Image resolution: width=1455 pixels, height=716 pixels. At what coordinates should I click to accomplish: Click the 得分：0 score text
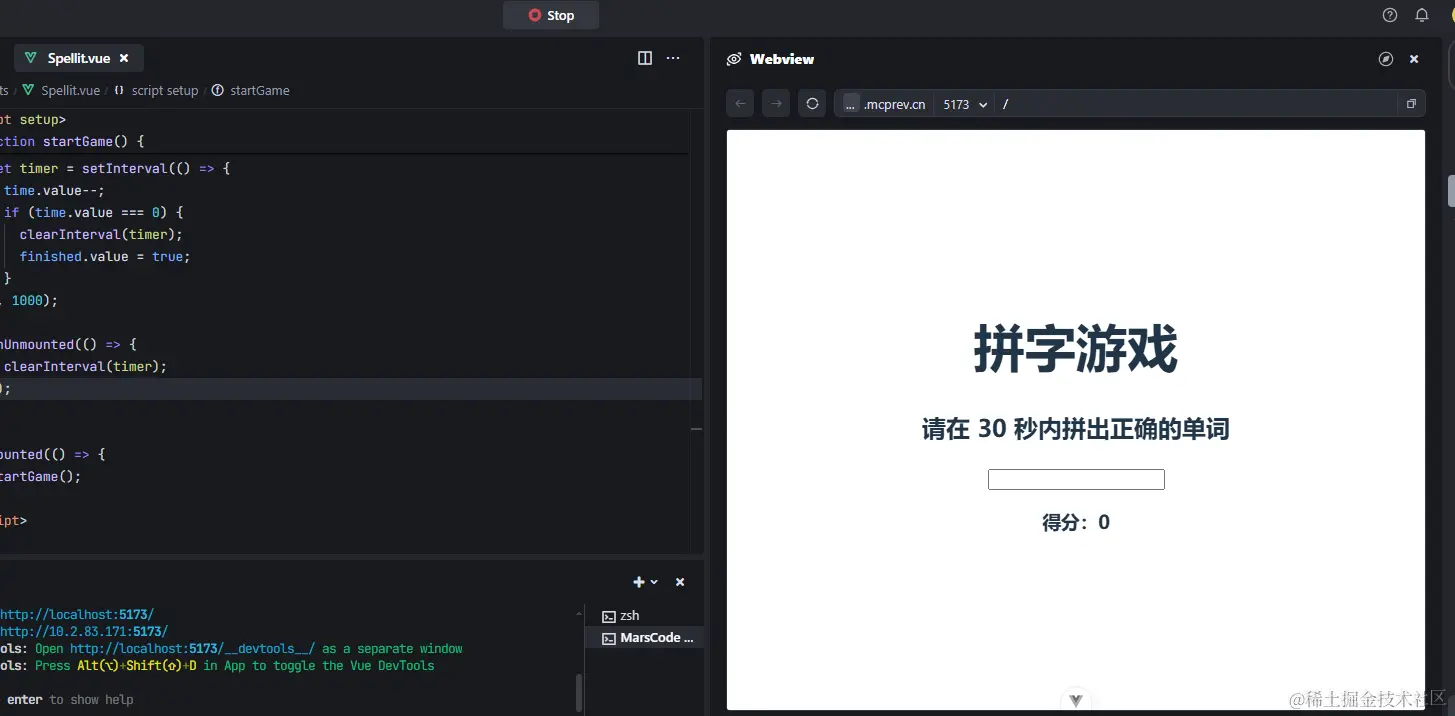pyautogui.click(x=1076, y=522)
